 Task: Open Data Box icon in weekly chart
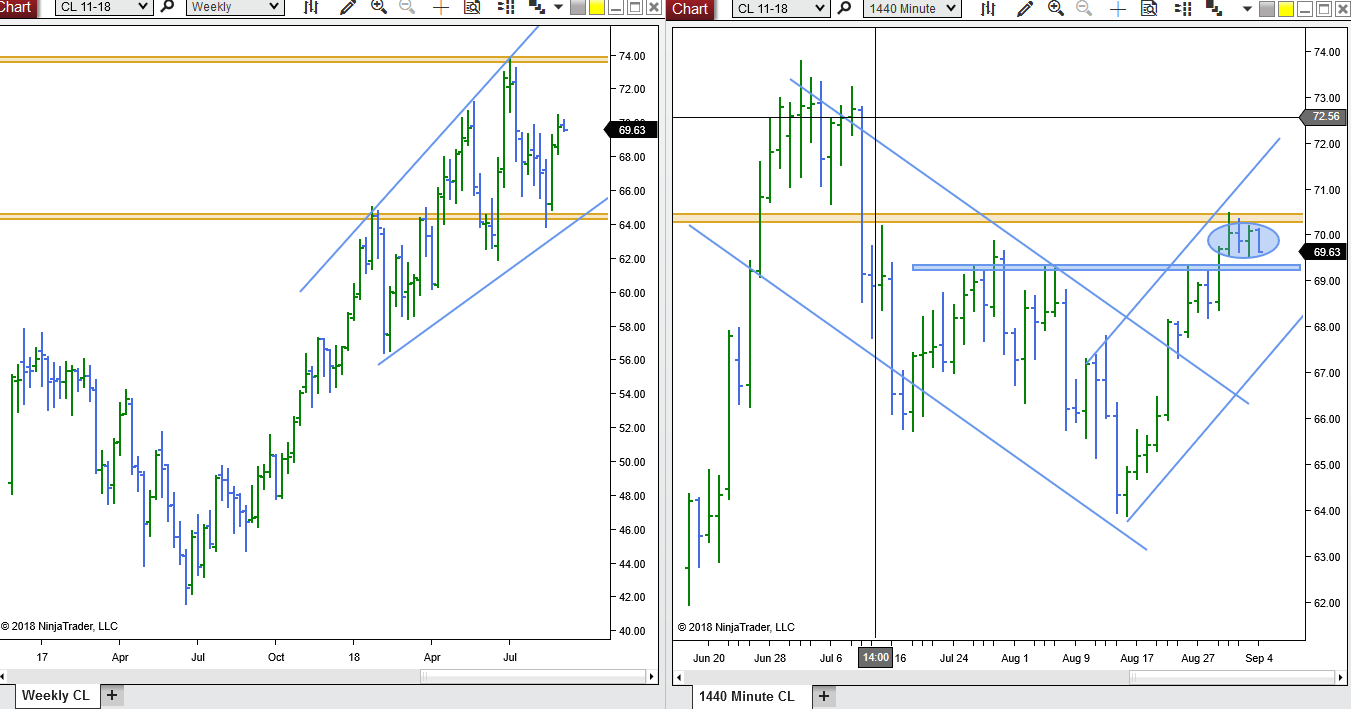[472, 7]
